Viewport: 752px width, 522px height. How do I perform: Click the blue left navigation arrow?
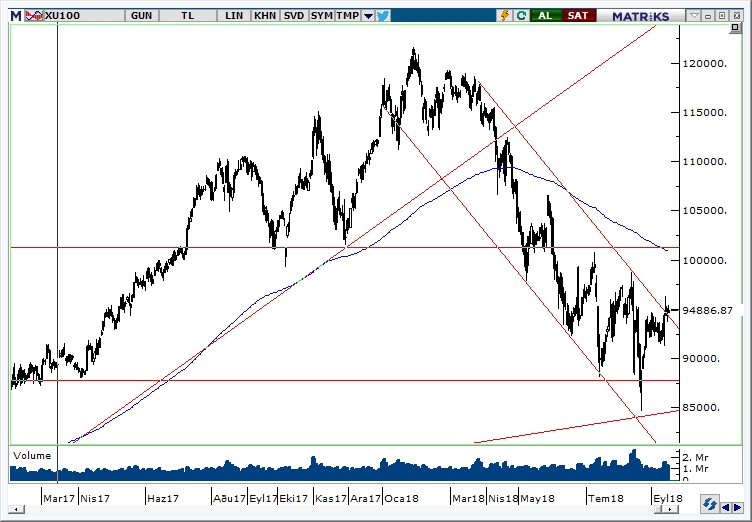tap(726, 507)
